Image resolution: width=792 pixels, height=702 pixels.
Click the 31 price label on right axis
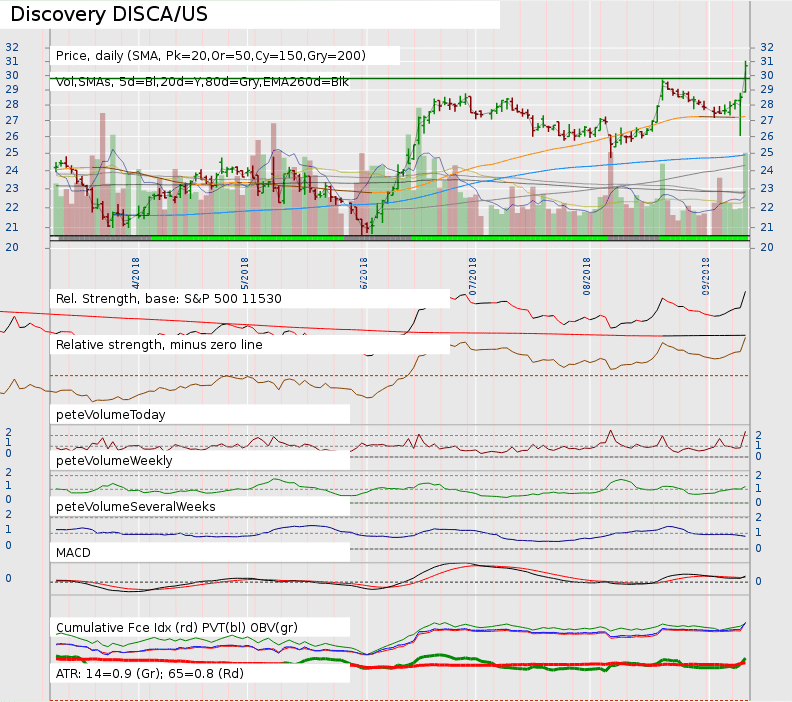pyautogui.click(x=767, y=61)
